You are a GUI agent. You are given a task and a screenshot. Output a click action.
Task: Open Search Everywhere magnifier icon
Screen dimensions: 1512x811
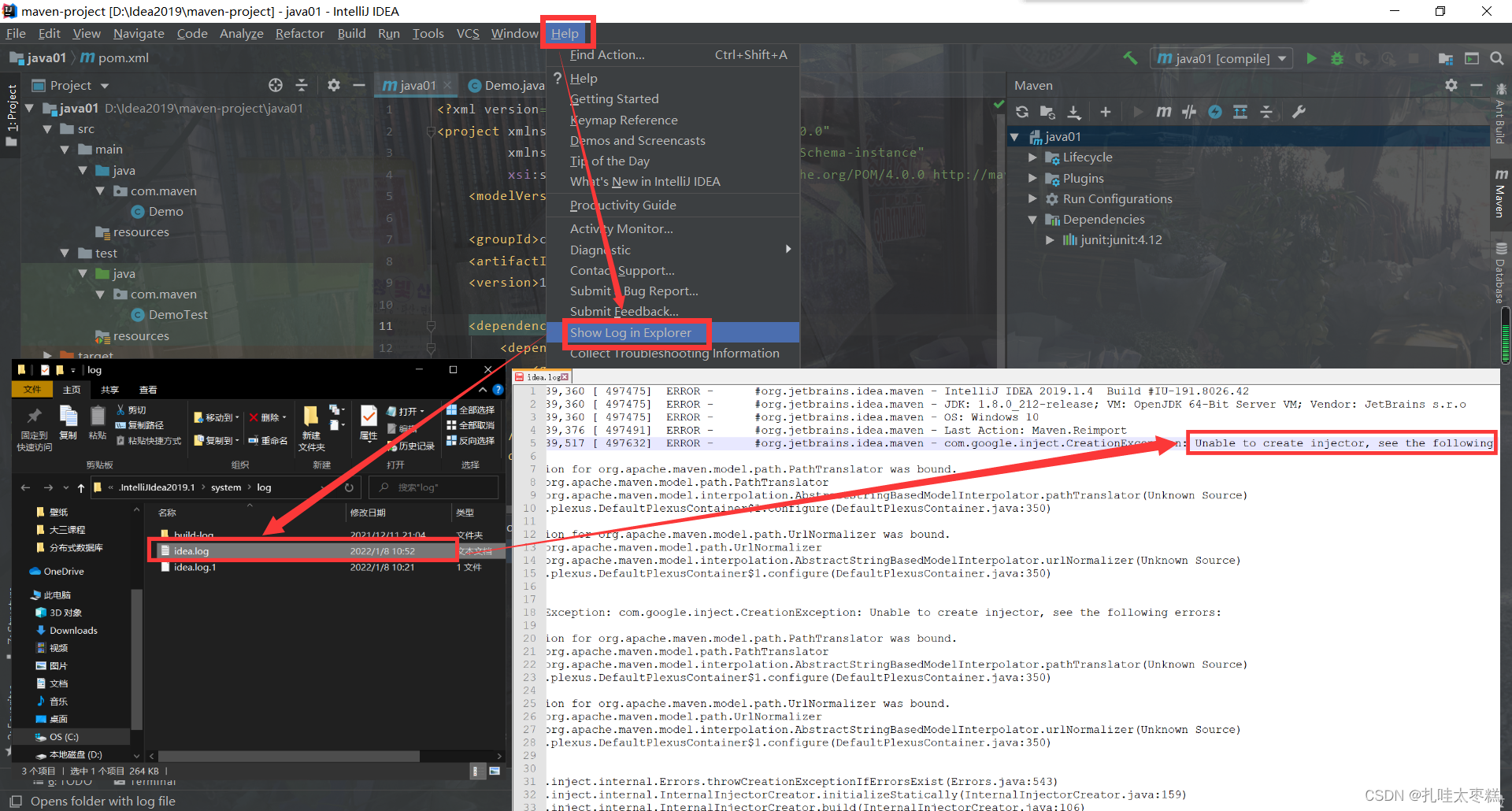click(1497, 57)
